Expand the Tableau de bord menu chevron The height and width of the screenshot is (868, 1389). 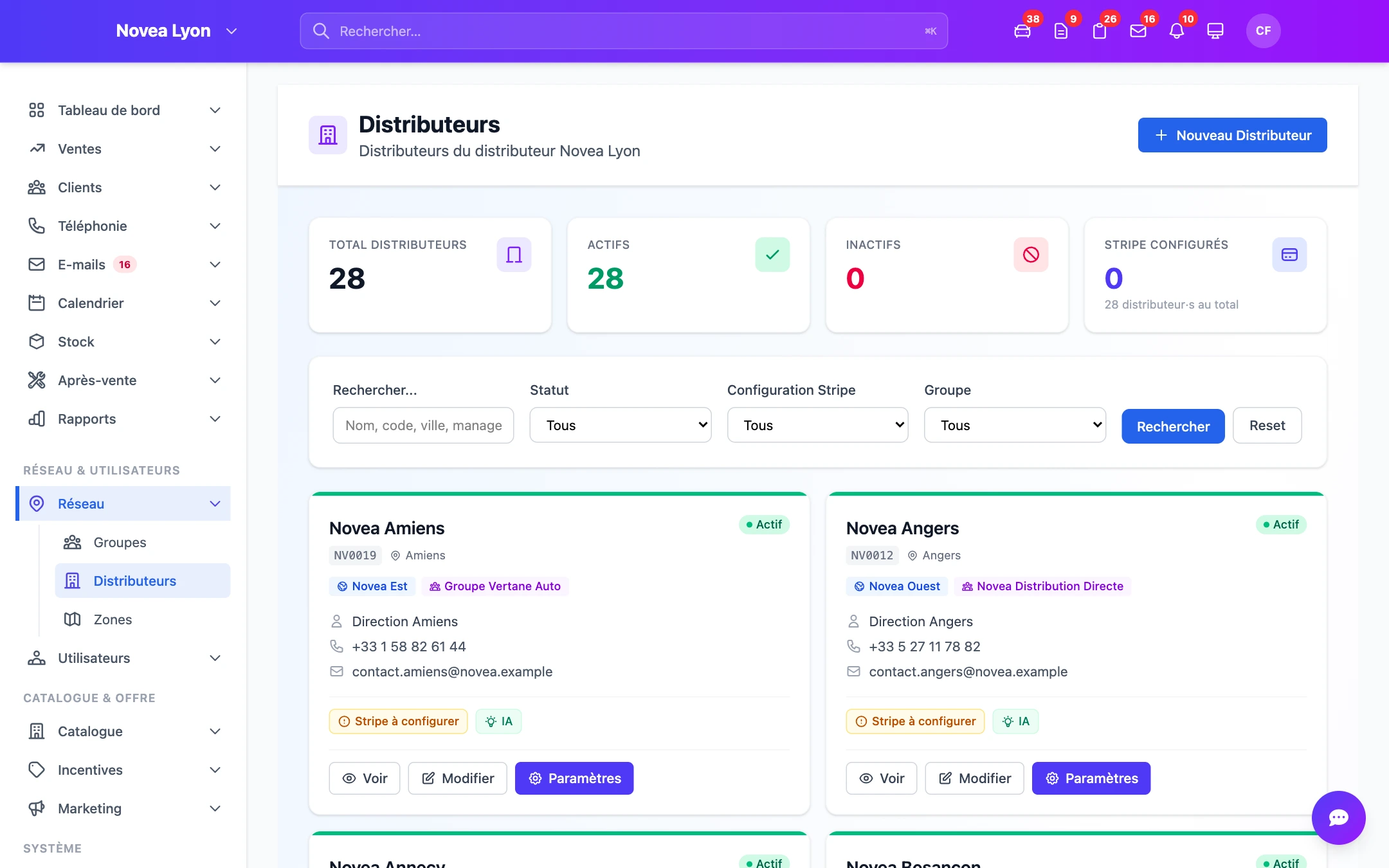215,110
